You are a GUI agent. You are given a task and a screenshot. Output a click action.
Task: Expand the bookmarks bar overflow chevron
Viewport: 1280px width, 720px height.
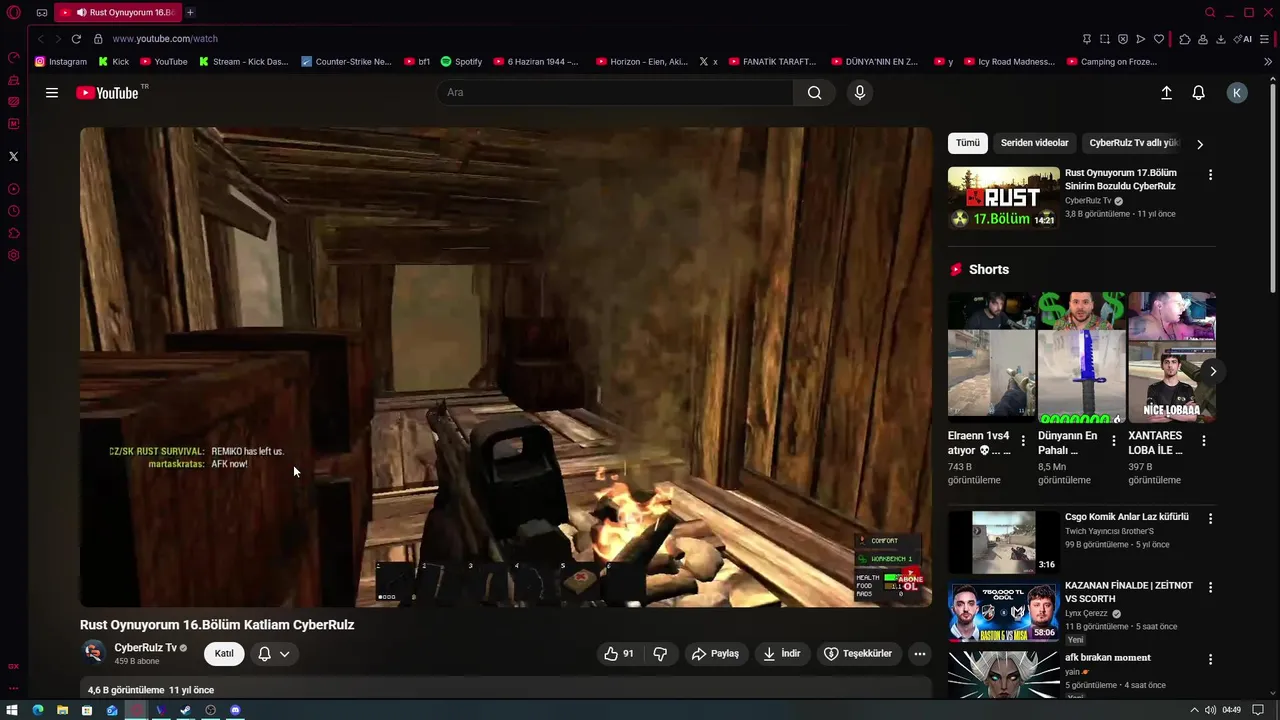[1268, 62]
